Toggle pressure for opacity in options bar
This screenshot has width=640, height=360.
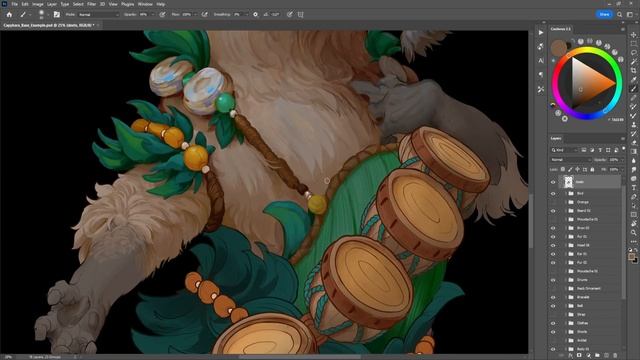click(162, 14)
